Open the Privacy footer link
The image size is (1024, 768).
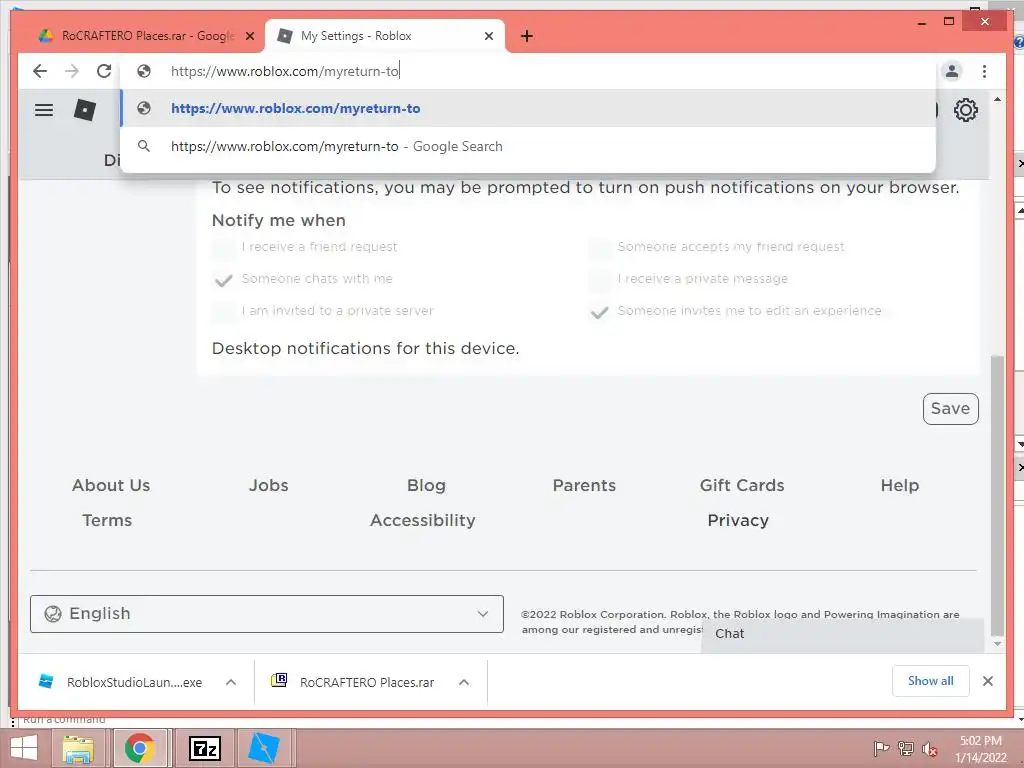coord(738,520)
